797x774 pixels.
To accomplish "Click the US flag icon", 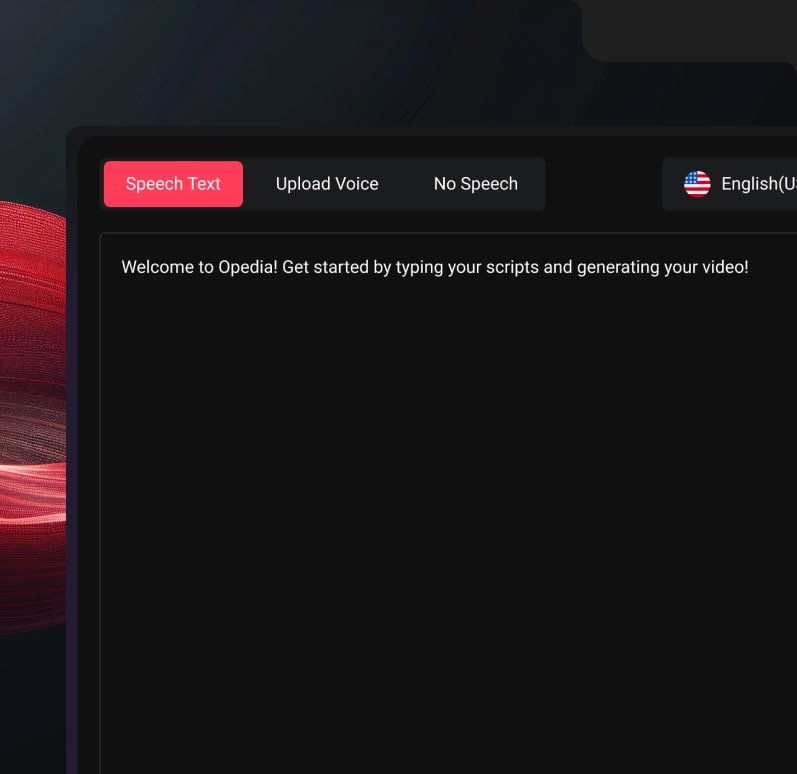I will (x=697, y=184).
